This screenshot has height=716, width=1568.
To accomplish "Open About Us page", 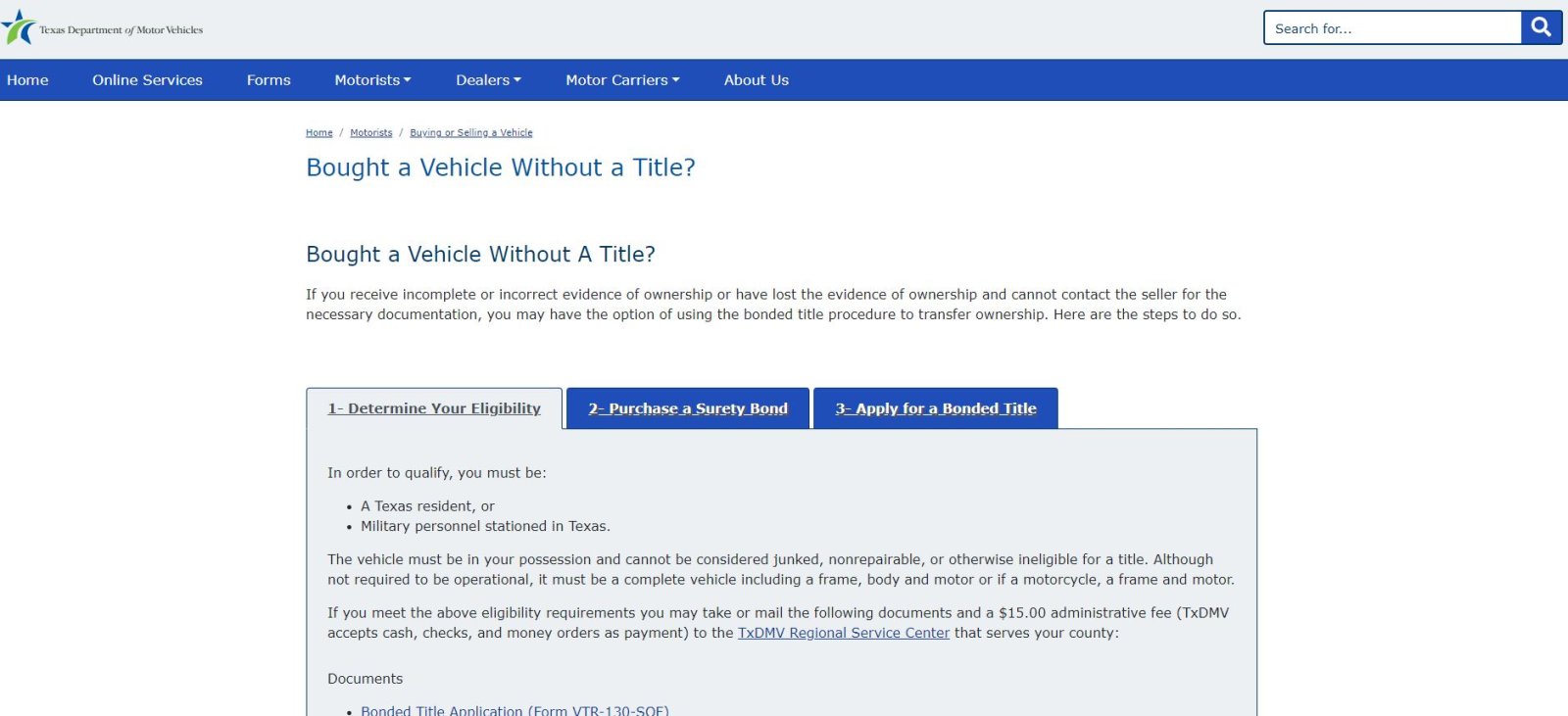I will tap(756, 80).
